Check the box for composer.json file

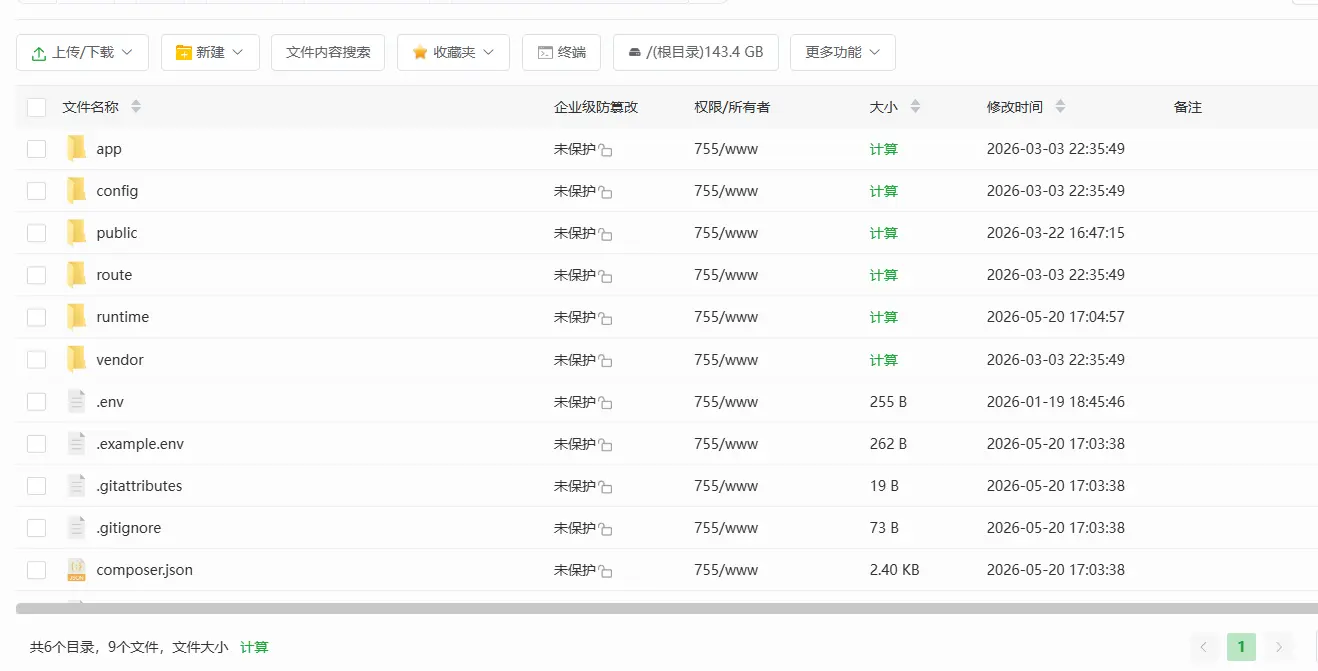coord(37,570)
